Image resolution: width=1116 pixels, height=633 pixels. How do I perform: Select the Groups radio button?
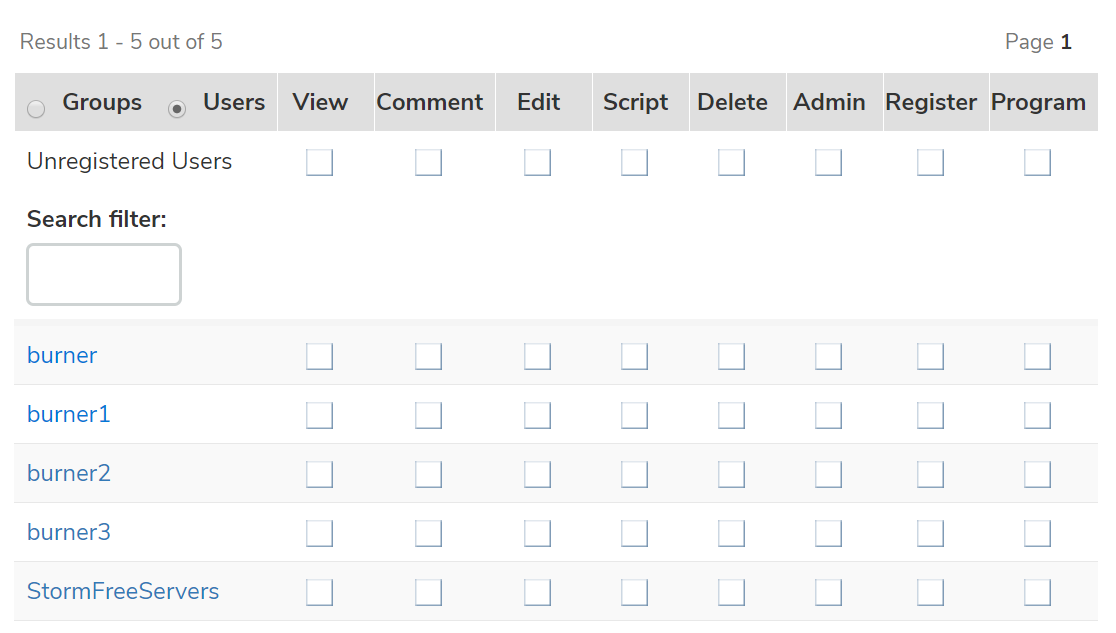36,109
